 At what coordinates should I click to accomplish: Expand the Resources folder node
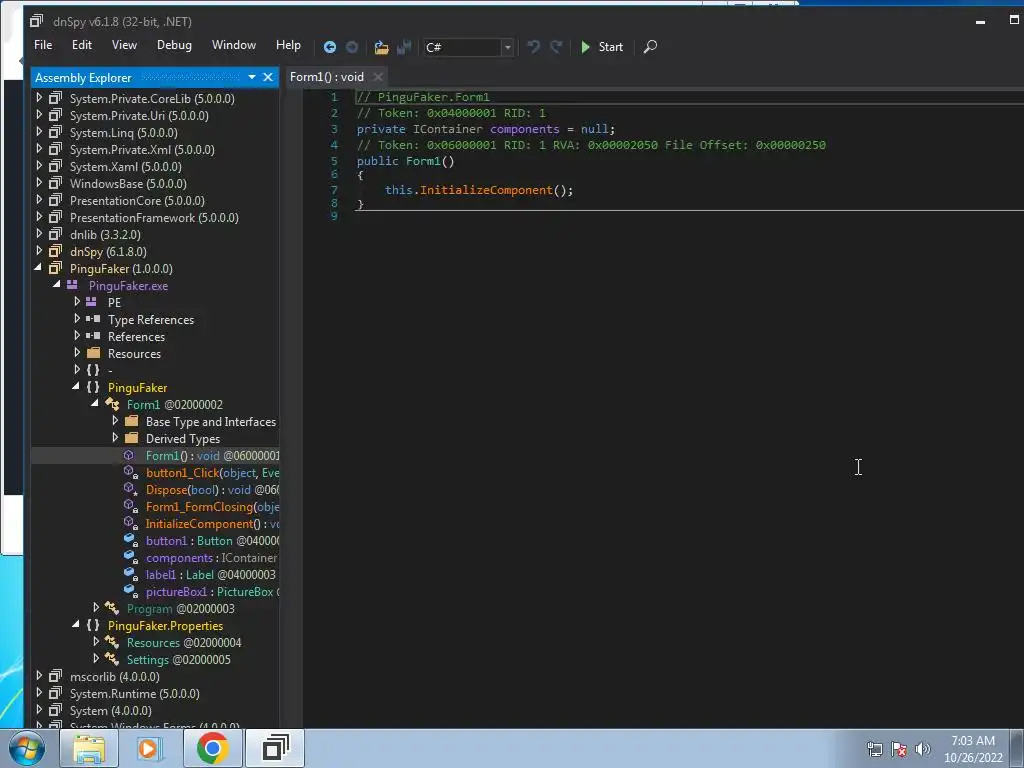(x=77, y=353)
